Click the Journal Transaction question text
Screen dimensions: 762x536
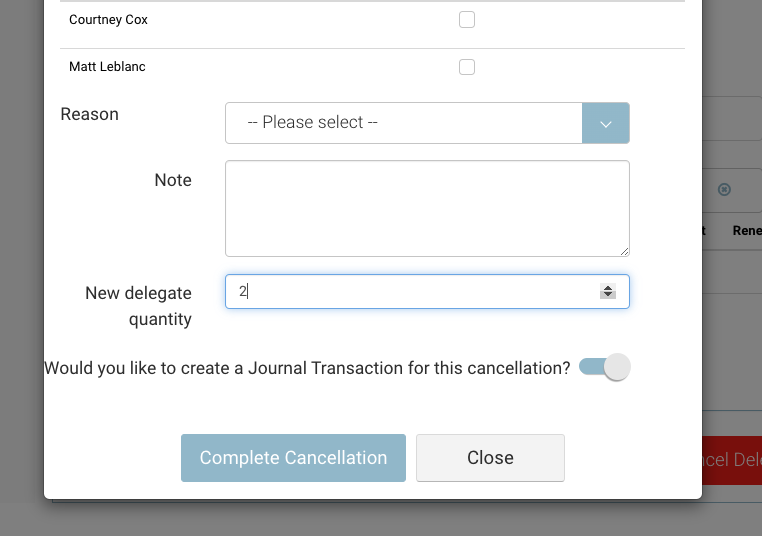click(307, 368)
